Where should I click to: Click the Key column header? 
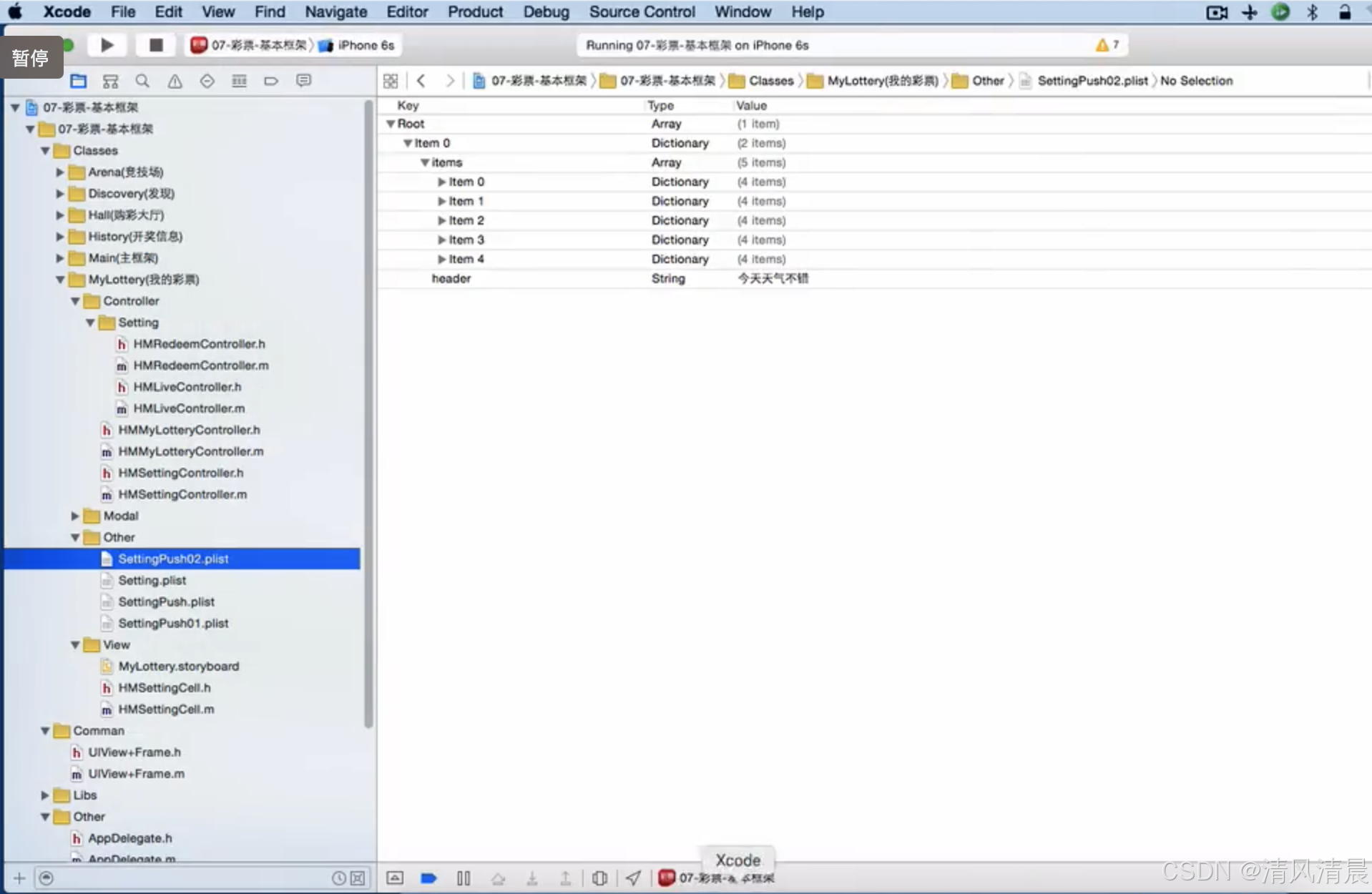coord(408,105)
